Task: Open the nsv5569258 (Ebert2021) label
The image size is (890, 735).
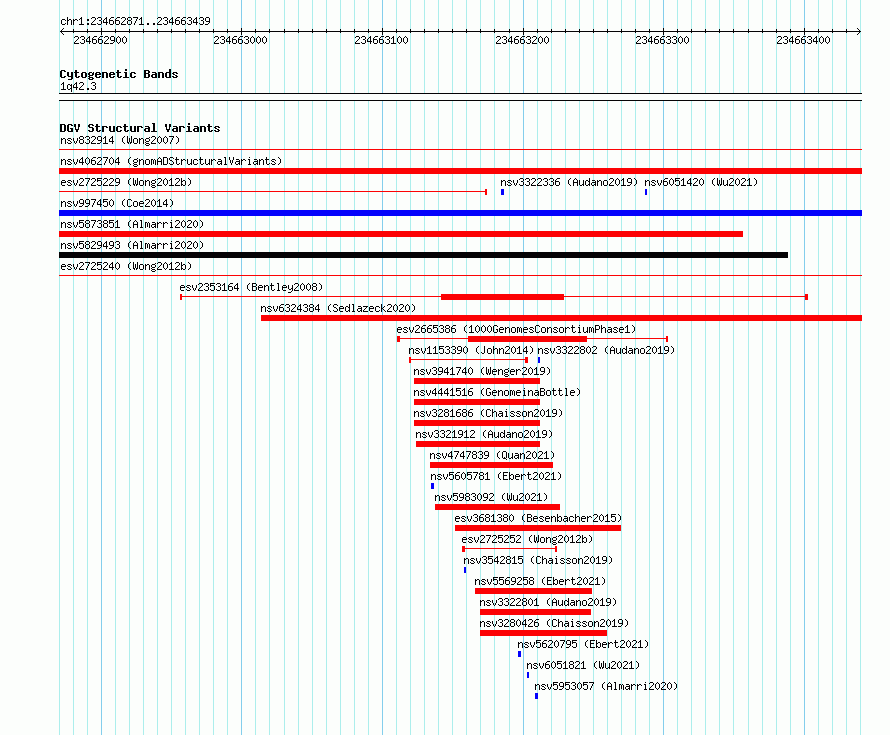Action: [540, 581]
